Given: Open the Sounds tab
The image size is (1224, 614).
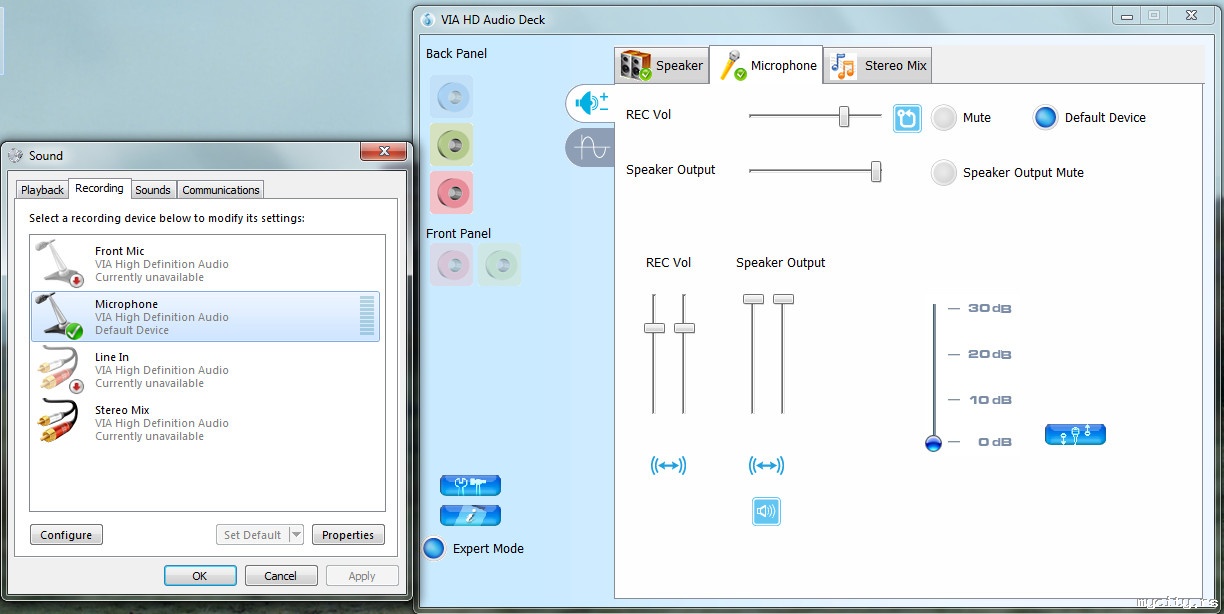Looking at the screenshot, I should (x=153, y=190).
